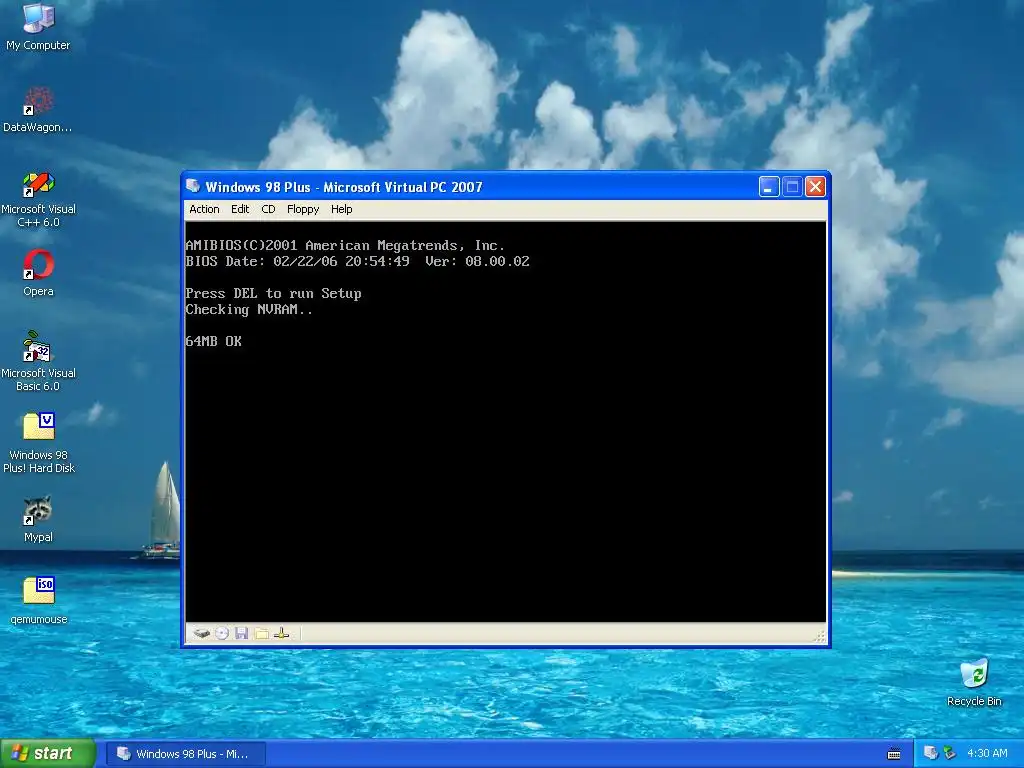Click the on-screen keyboard taskbar icon
Screen dimensions: 1024x768
click(x=894, y=754)
